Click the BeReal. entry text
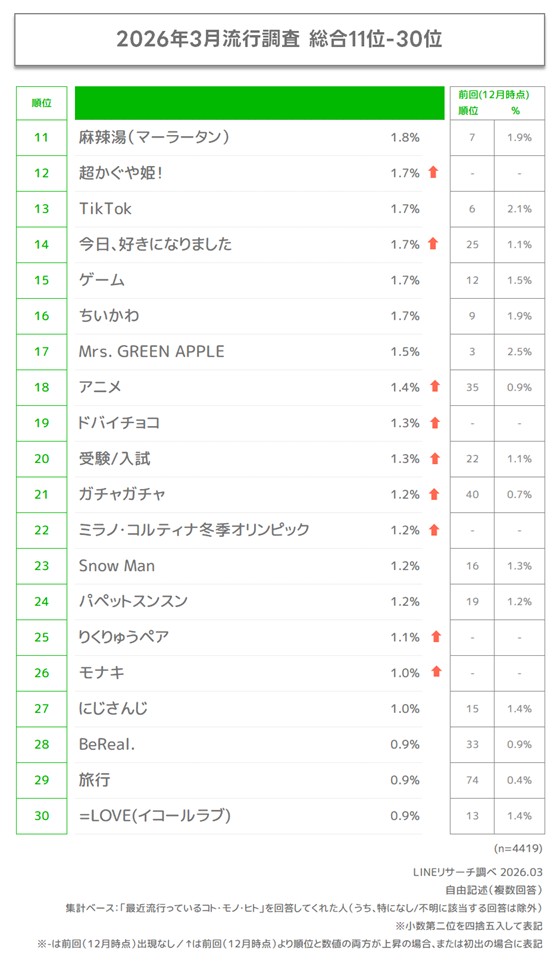560x973 pixels. click(x=107, y=744)
